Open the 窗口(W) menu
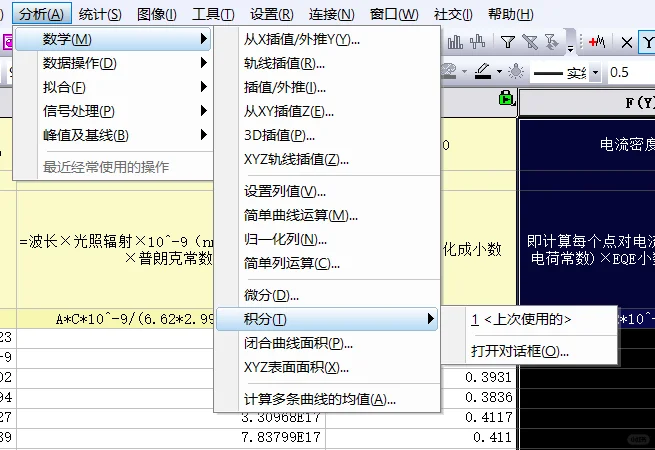Screen dimensions: 655x450 click(394, 14)
